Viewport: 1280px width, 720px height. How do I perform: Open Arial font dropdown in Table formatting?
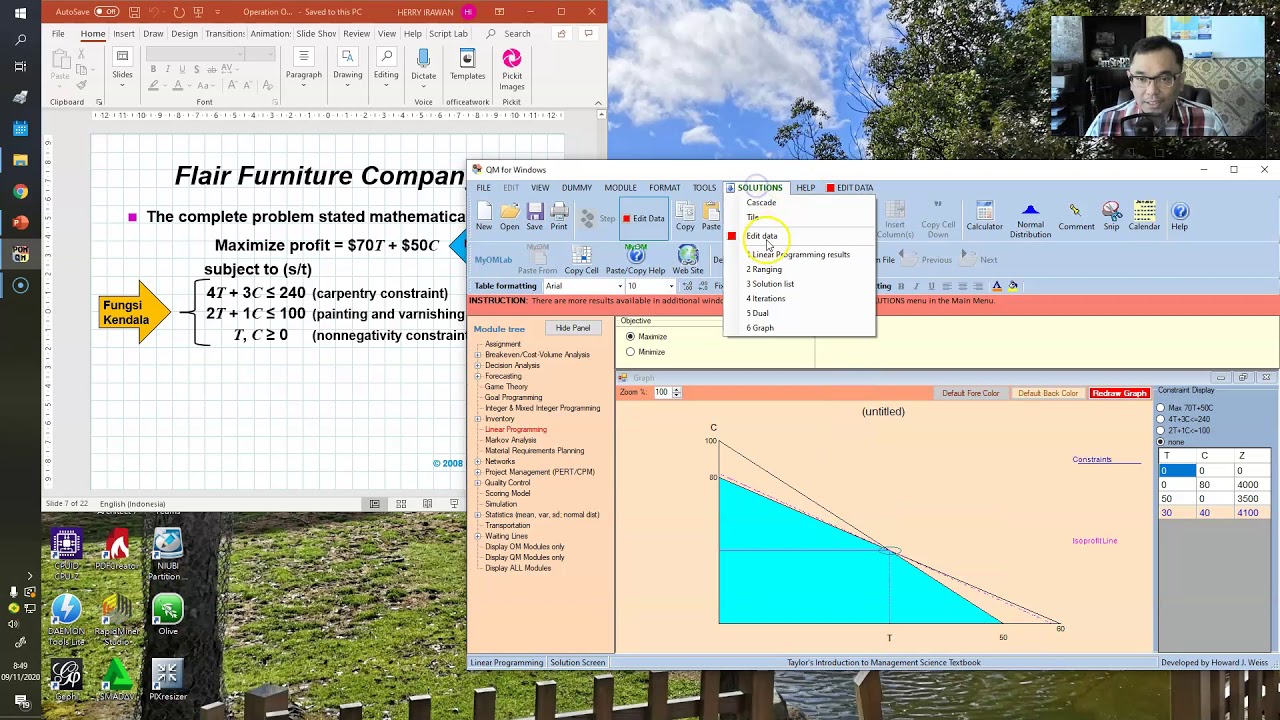tap(620, 286)
